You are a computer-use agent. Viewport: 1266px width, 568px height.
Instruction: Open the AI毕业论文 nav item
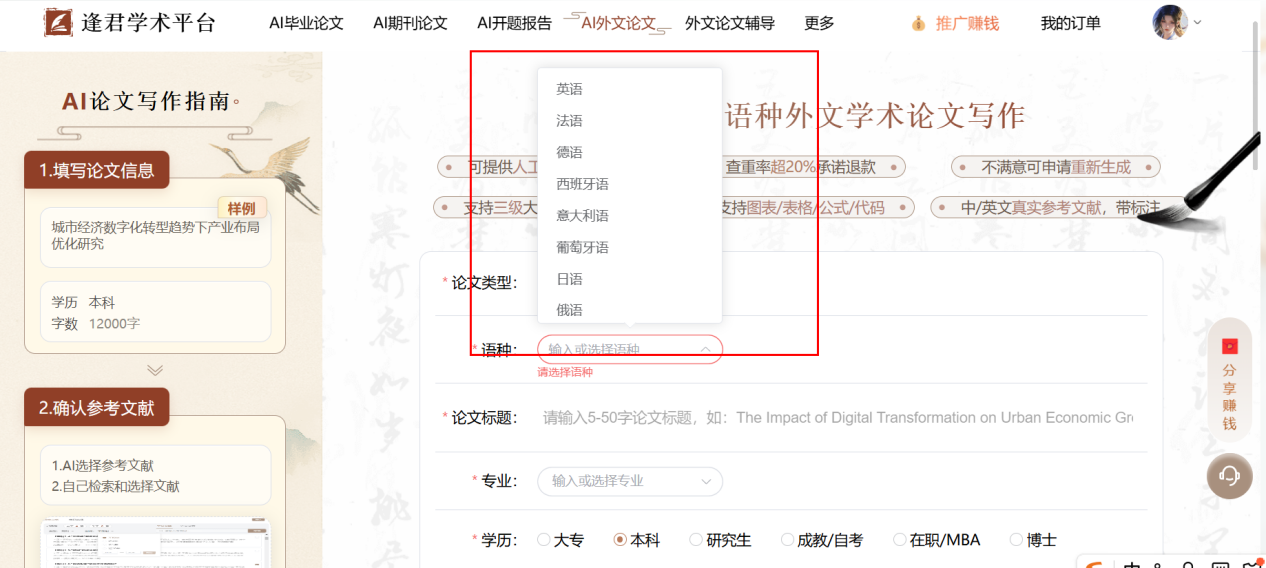click(306, 23)
